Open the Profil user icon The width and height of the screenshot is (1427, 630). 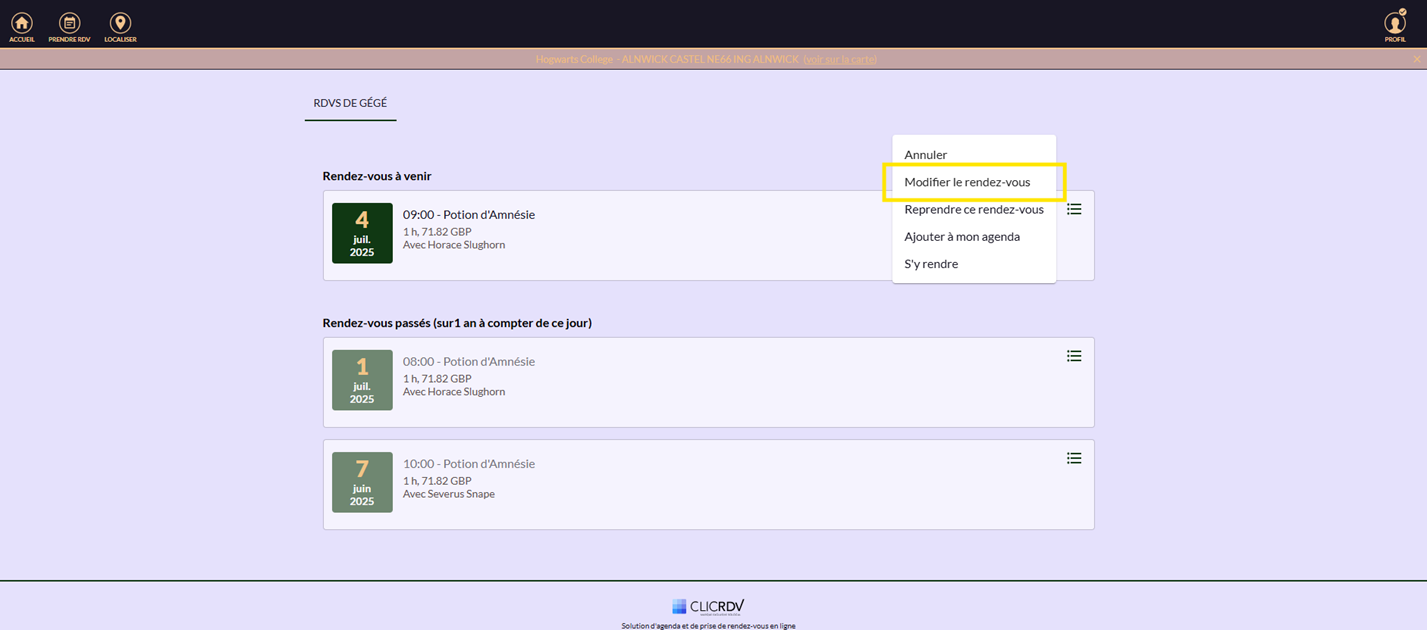[x=1394, y=26]
